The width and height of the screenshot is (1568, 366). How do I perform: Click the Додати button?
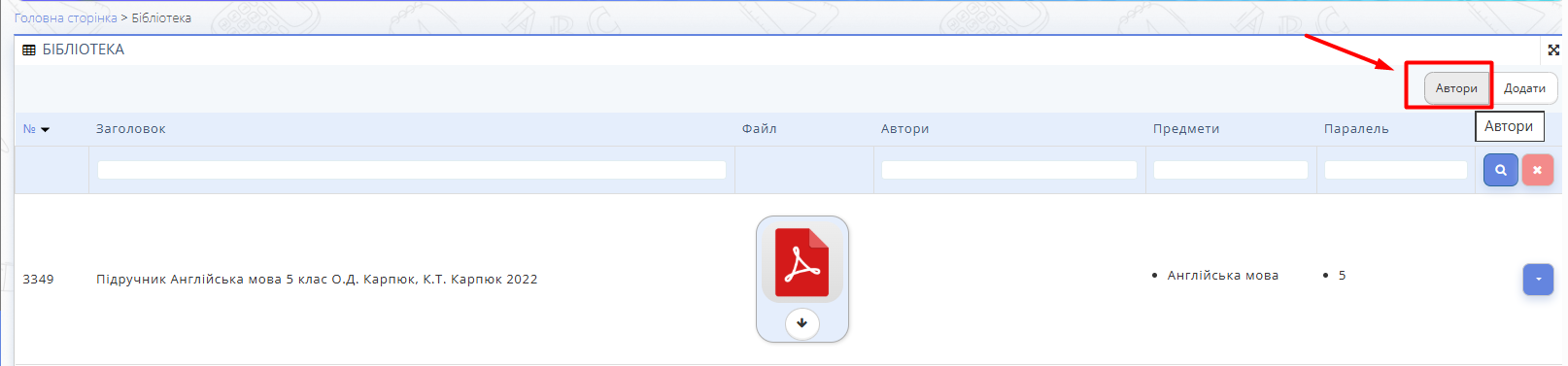(1524, 87)
